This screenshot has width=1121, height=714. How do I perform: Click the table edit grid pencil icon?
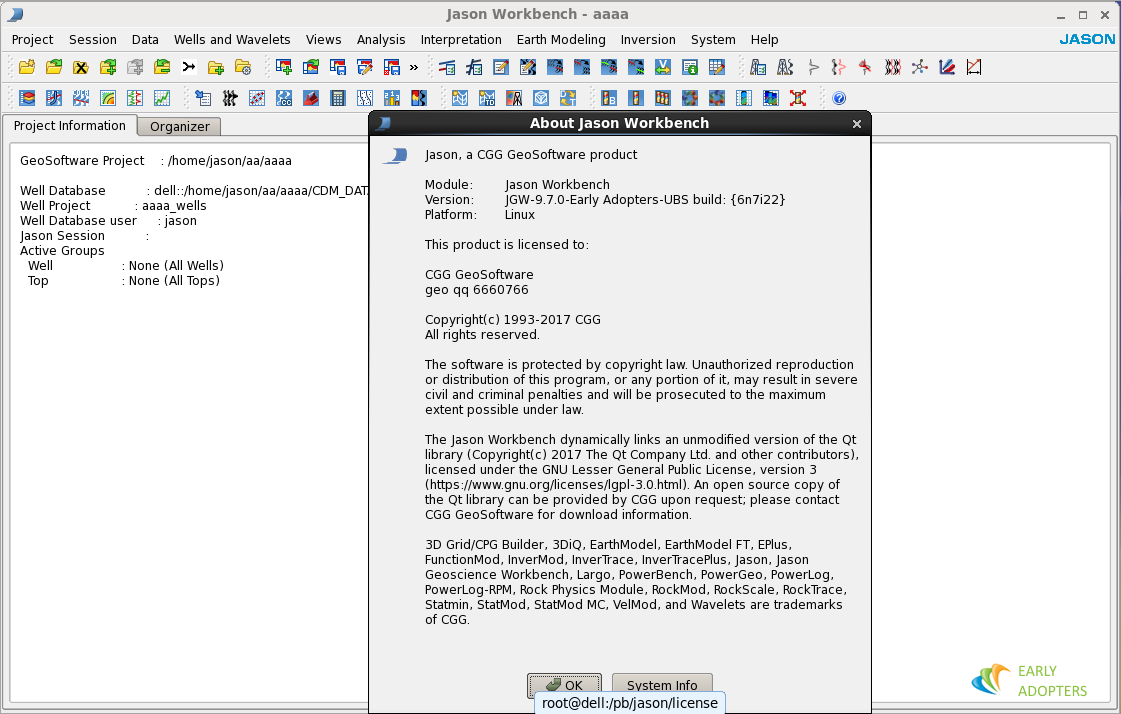[x=717, y=67]
